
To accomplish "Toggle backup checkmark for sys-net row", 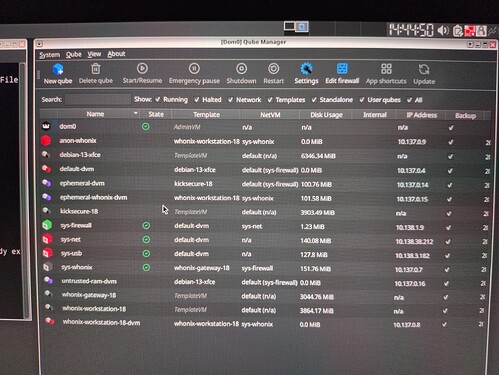I will [x=448, y=241].
